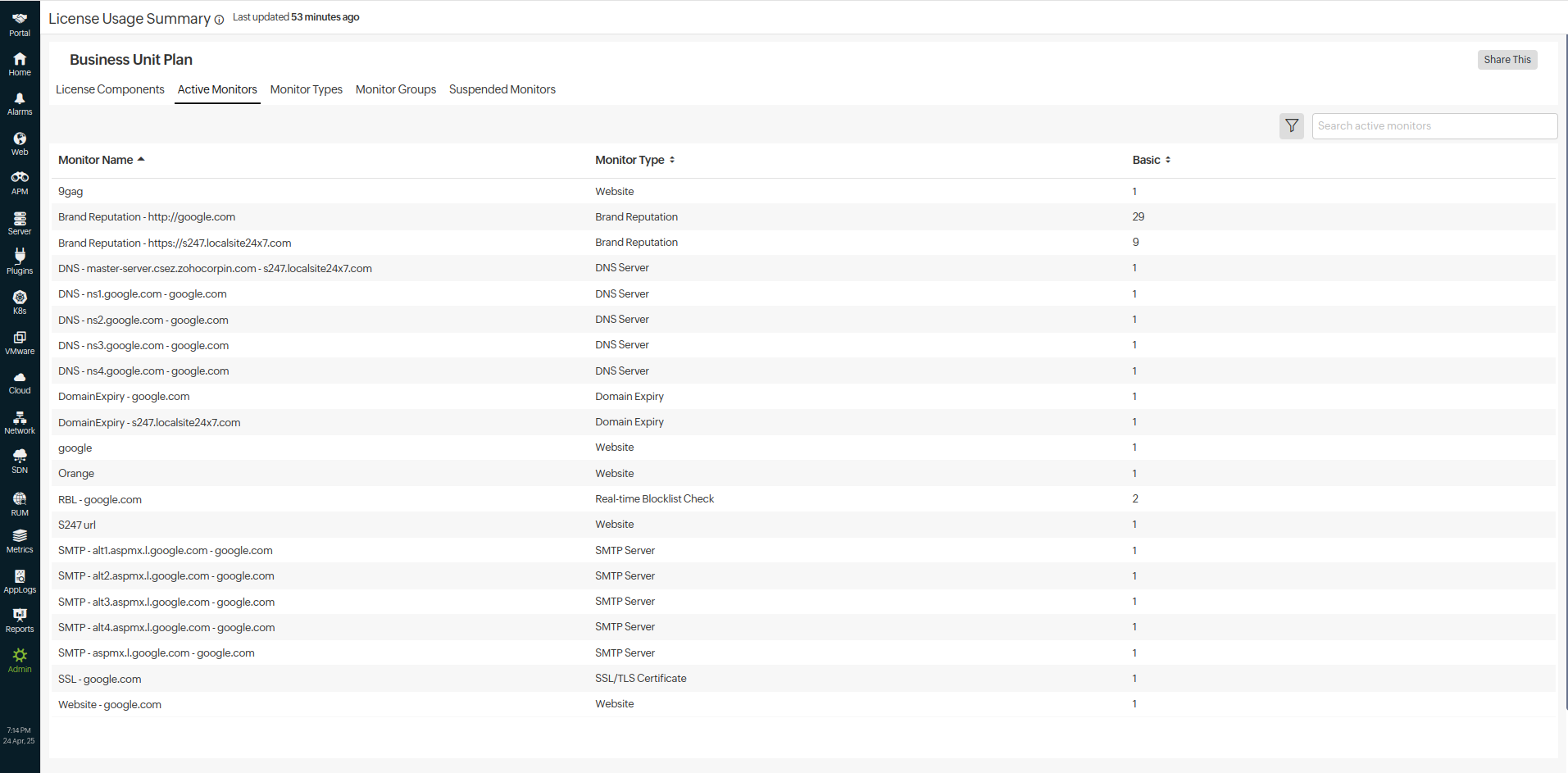Click the Share This button
The width and height of the screenshot is (1568, 773).
(1507, 60)
